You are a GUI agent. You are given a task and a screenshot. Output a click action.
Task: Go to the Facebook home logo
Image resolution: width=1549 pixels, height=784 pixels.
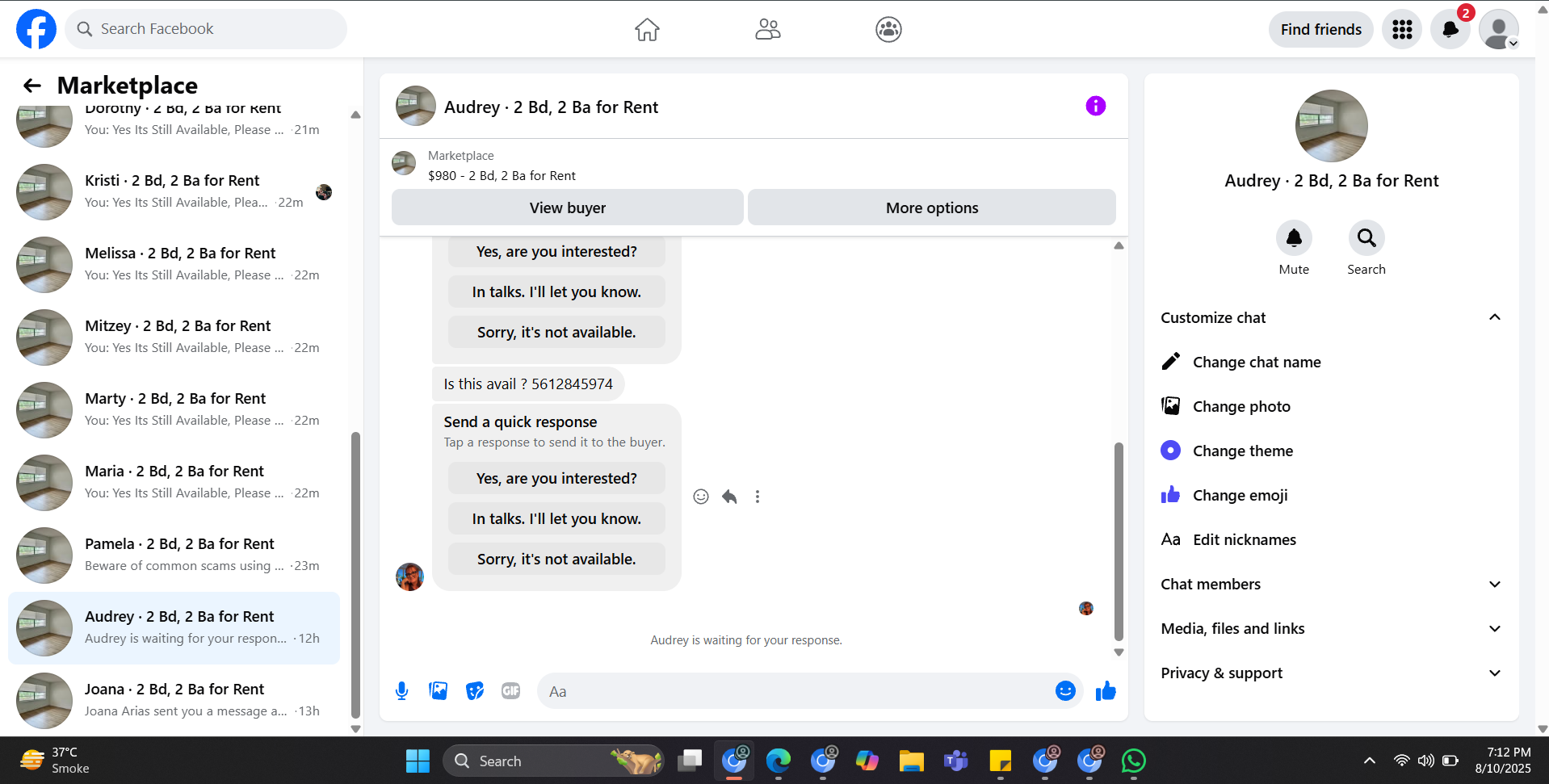point(36,29)
